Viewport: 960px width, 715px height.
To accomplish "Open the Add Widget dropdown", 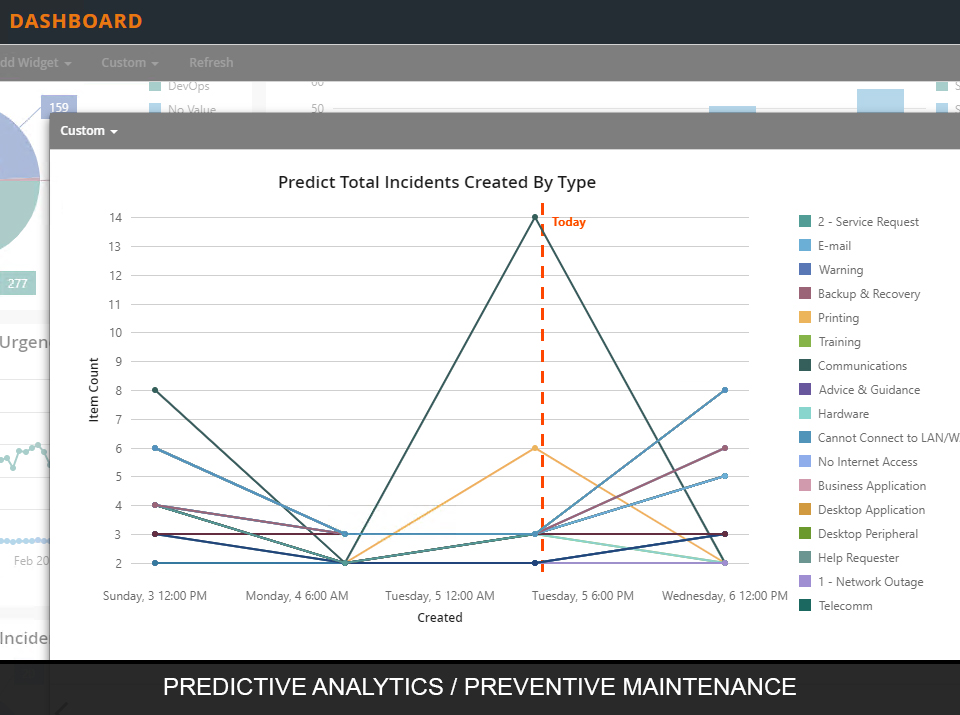I will point(36,63).
